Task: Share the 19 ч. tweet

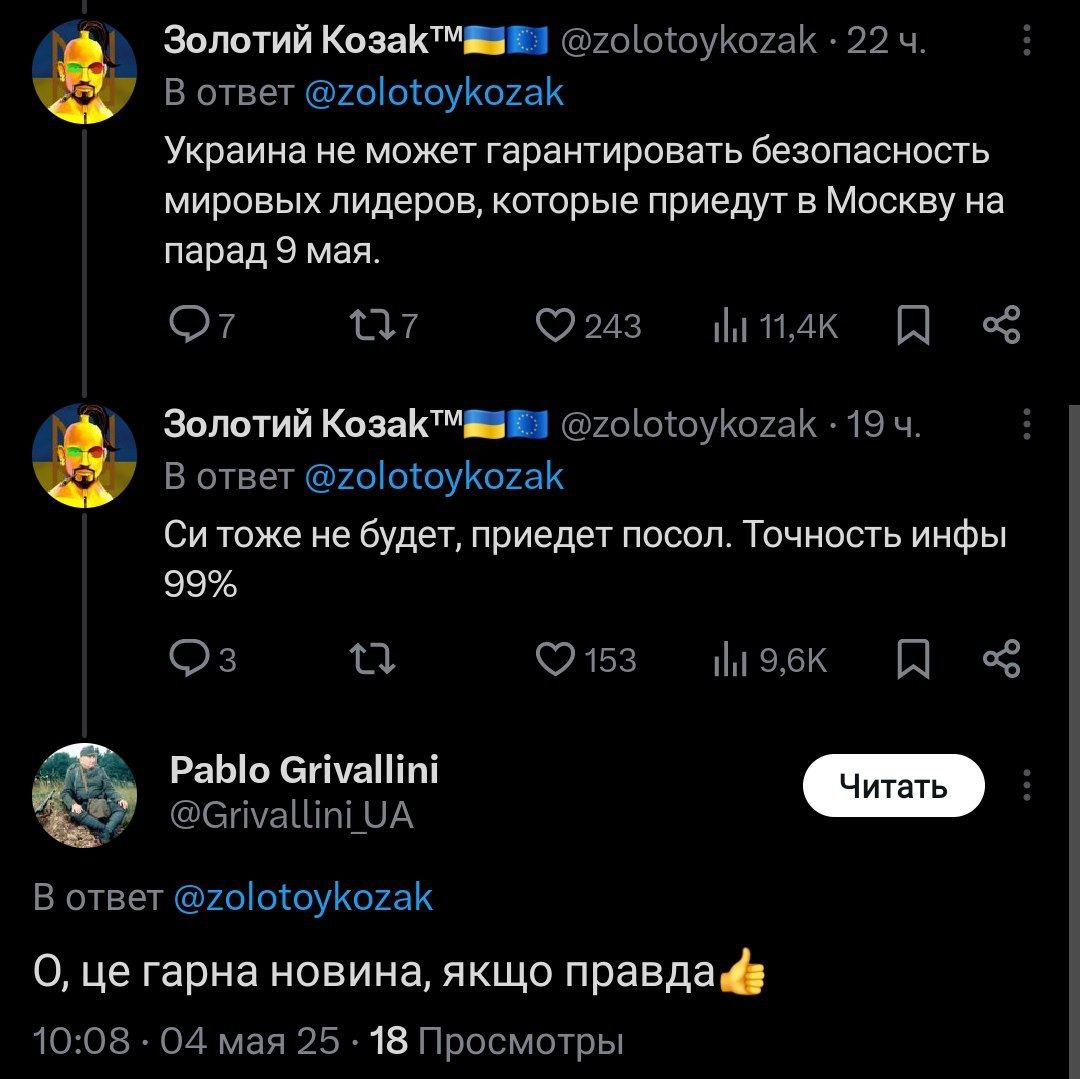Action: click(x=1001, y=659)
